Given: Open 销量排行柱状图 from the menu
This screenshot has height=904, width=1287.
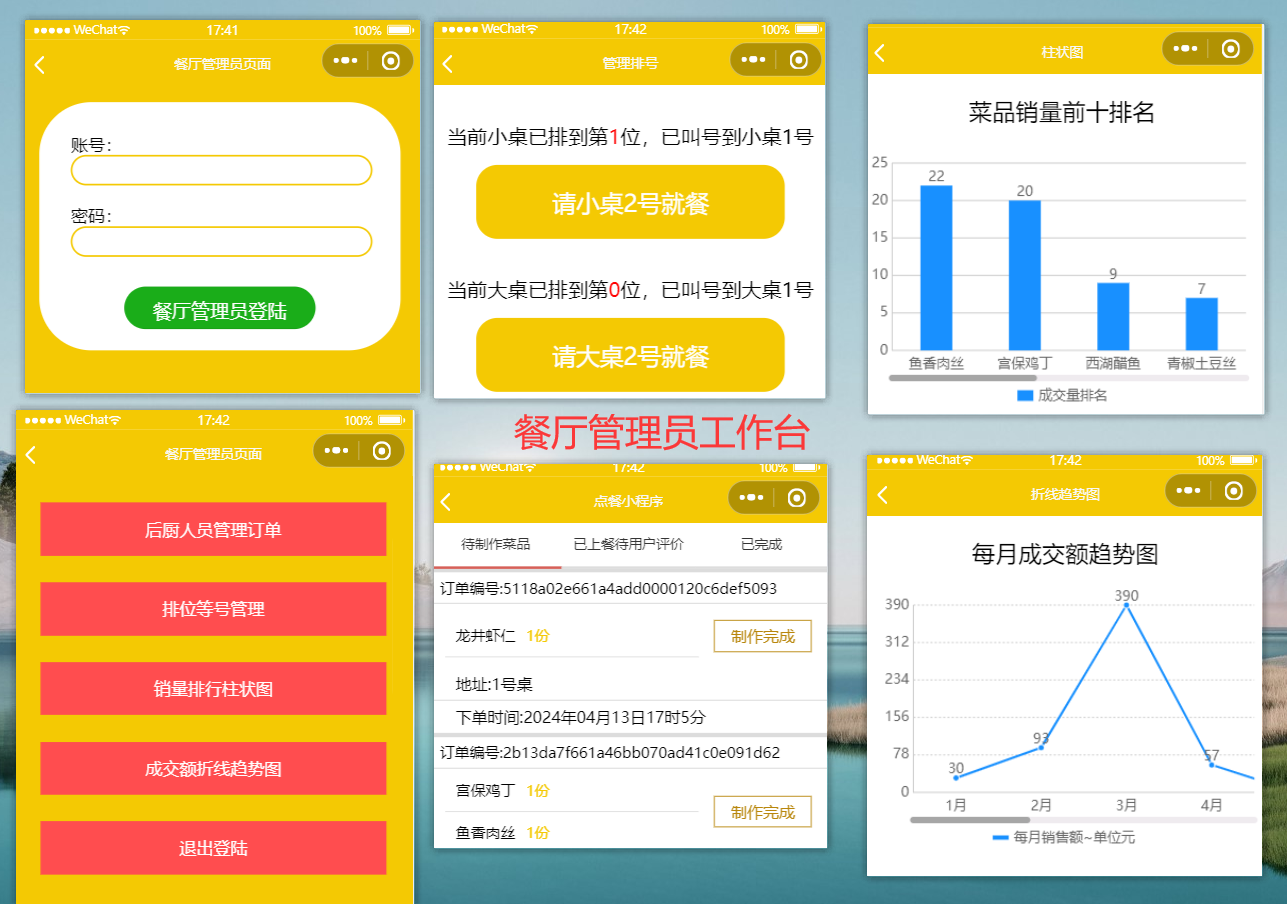Looking at the screenshot, I should coord(213,688).
